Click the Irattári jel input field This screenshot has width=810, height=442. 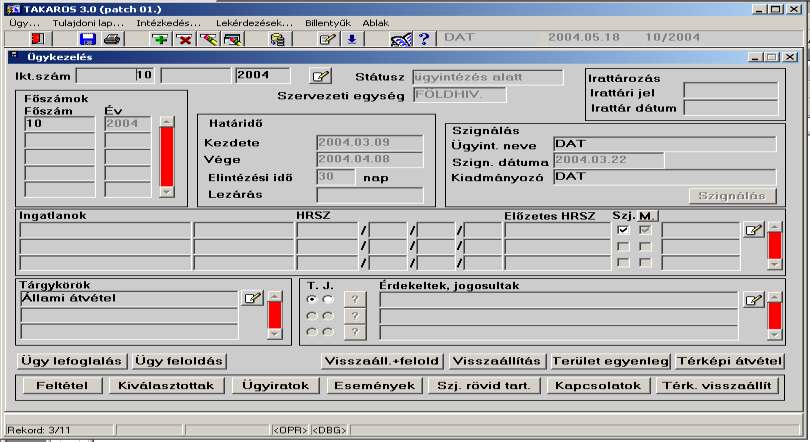coord(731,91)
